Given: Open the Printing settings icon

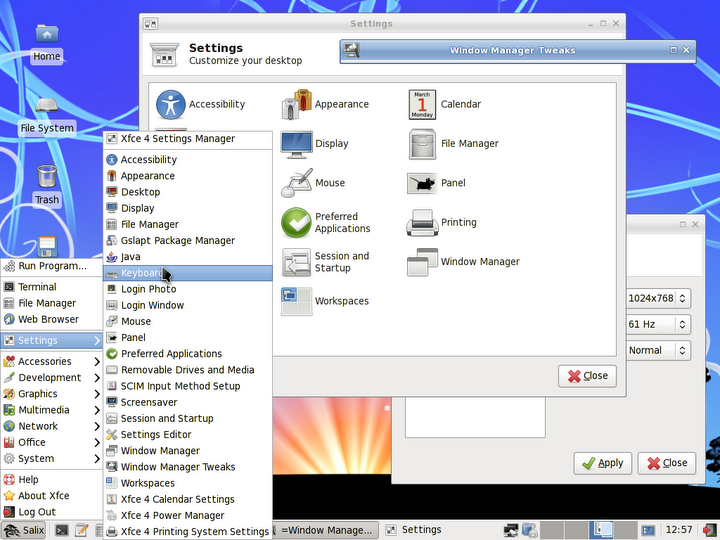Looking at the screenshot, I should coord(423,222).
